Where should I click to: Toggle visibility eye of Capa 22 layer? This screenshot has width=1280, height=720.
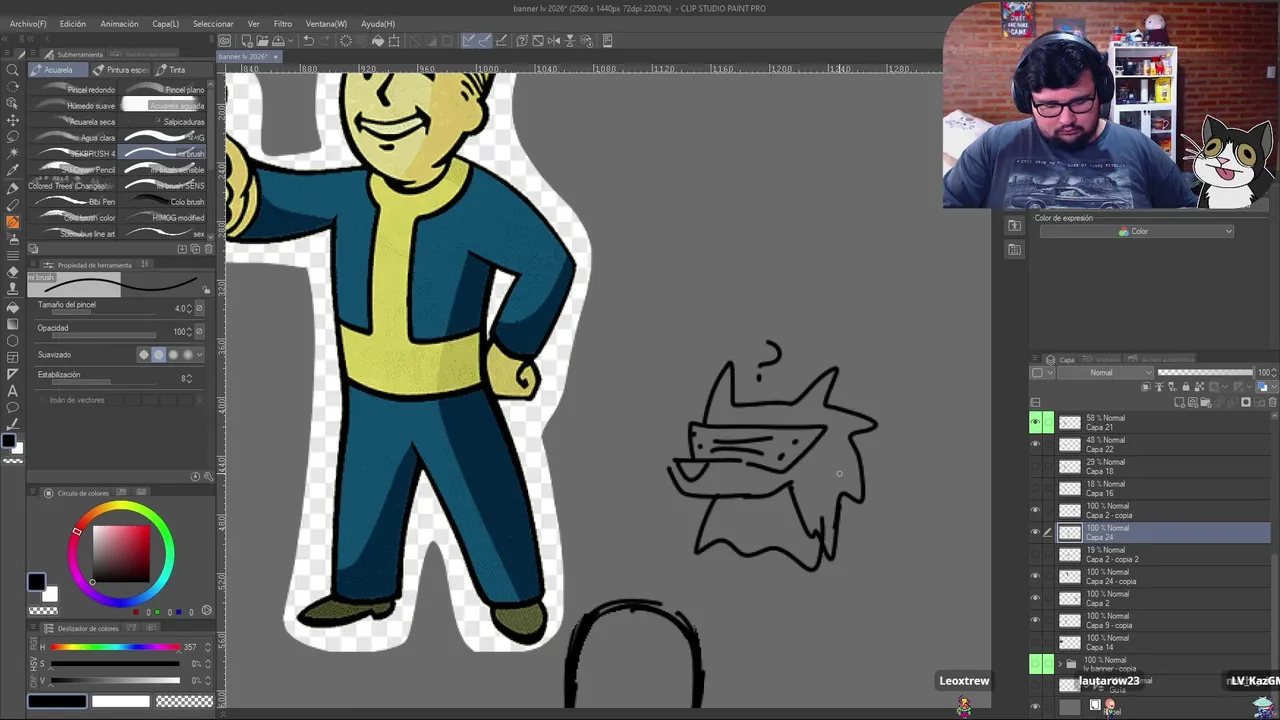point(1035,445)
